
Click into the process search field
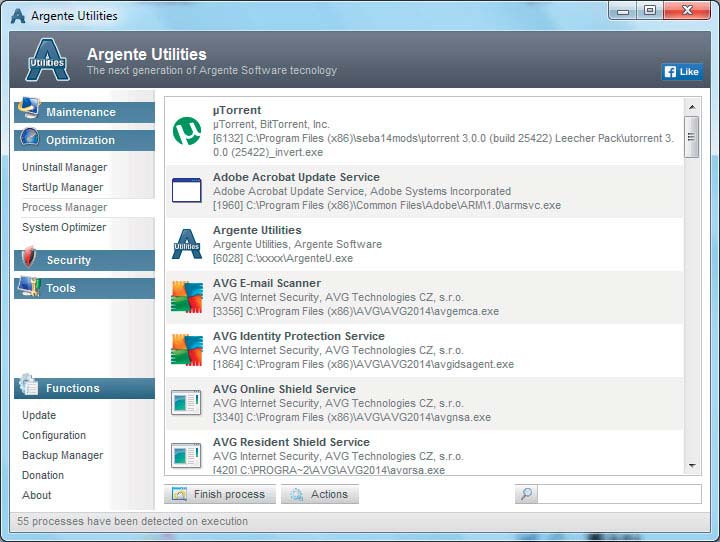[x=619, y=494]
